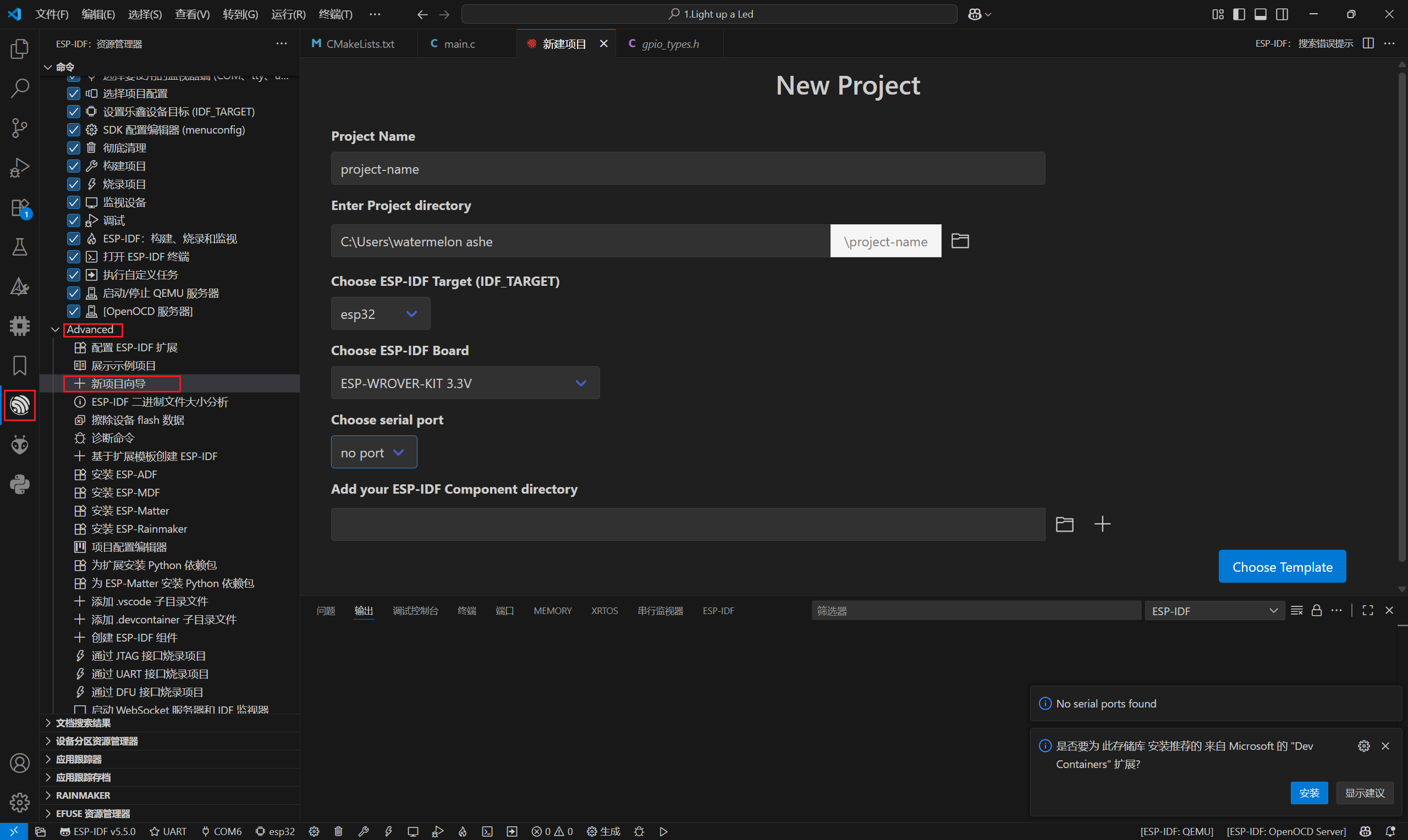This screenshot has width=1408, height=840.
Task: Open the ESP-IDF Explorer activity bar icon
Action: (20, 405)
